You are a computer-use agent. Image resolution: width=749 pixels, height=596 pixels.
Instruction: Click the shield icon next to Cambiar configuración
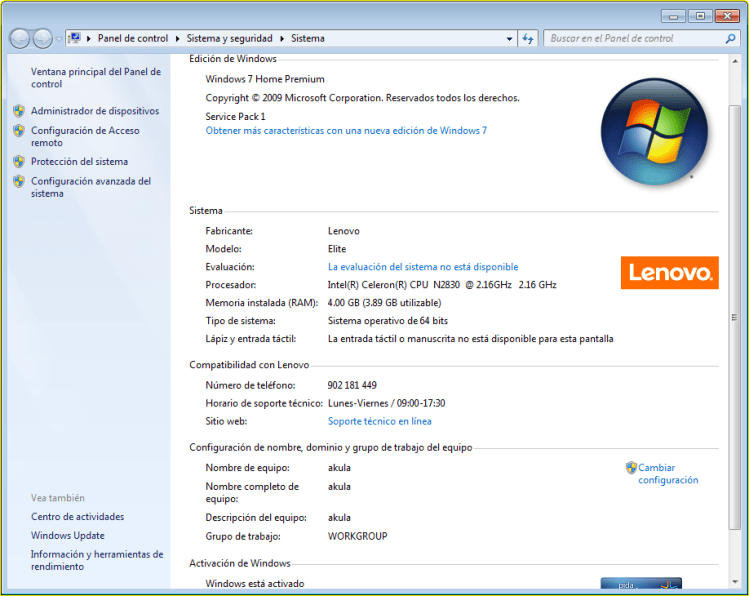click(631, 468)
